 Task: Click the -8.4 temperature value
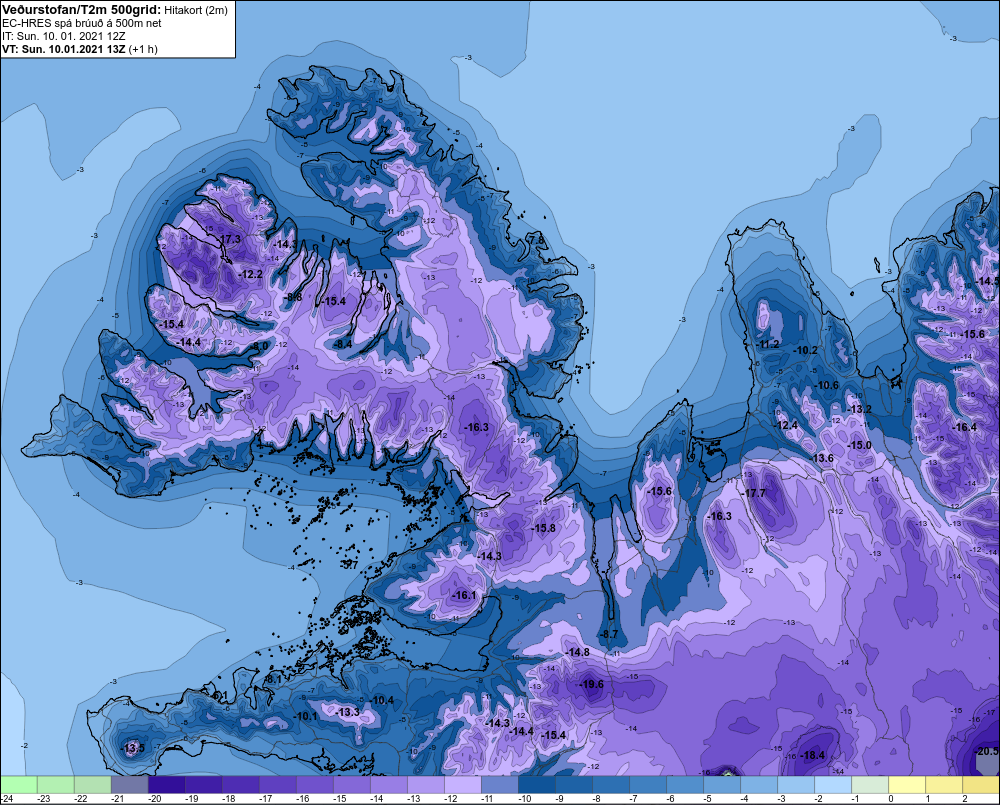pos(343,344)
